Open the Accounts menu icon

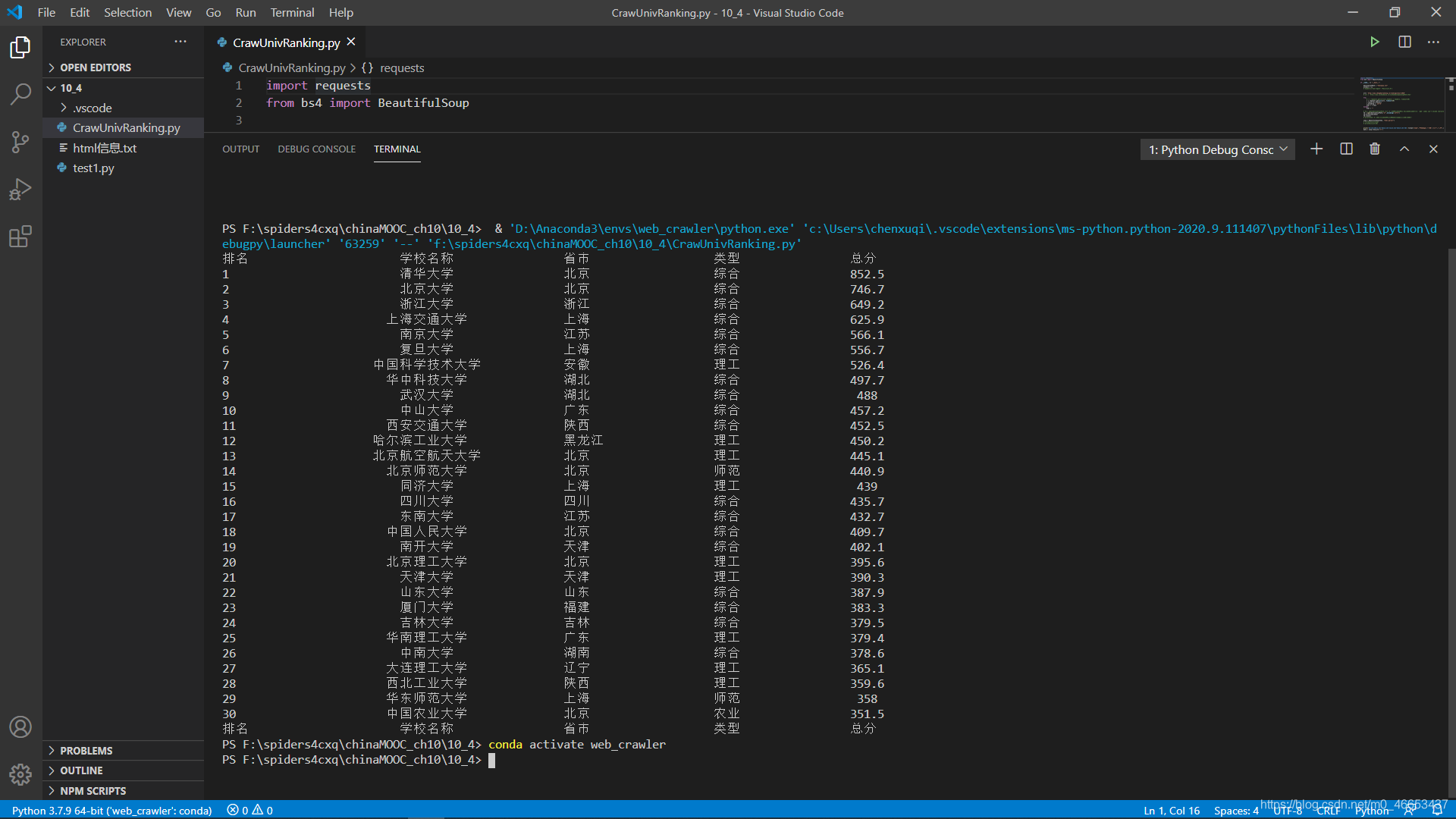[20, 727]
